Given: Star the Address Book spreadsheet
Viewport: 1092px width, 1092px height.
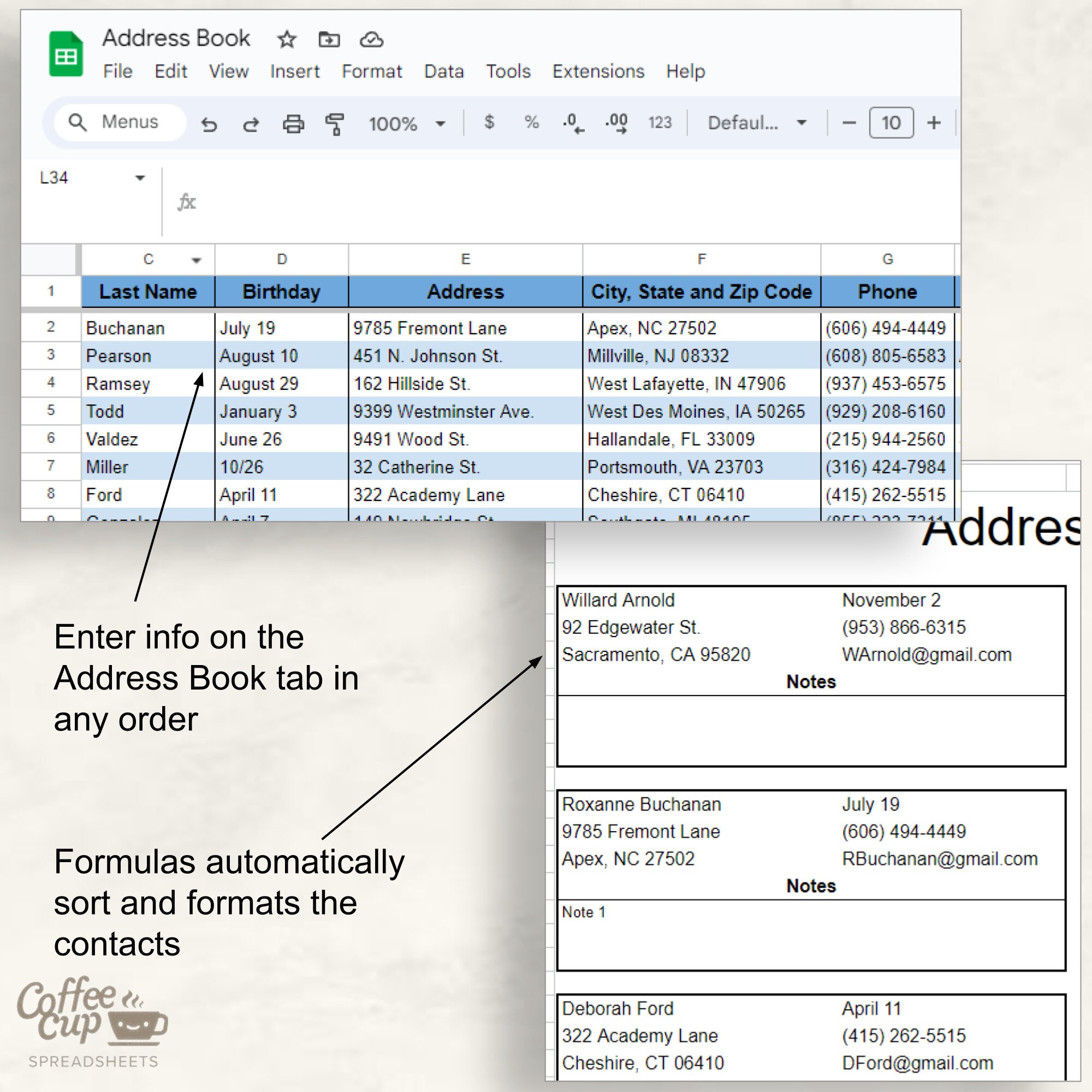Looking at the screenshot, I should pyautogui.click(x=286, y=38).
